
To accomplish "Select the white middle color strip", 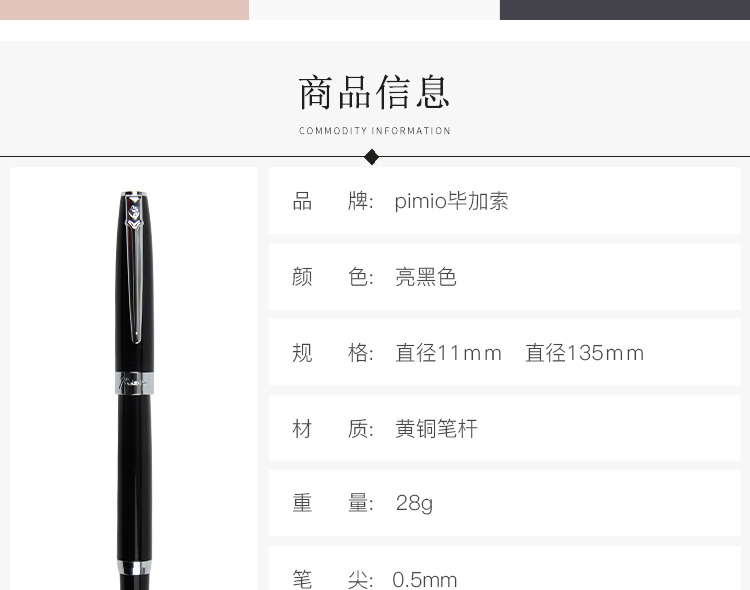I will point(375,10).
